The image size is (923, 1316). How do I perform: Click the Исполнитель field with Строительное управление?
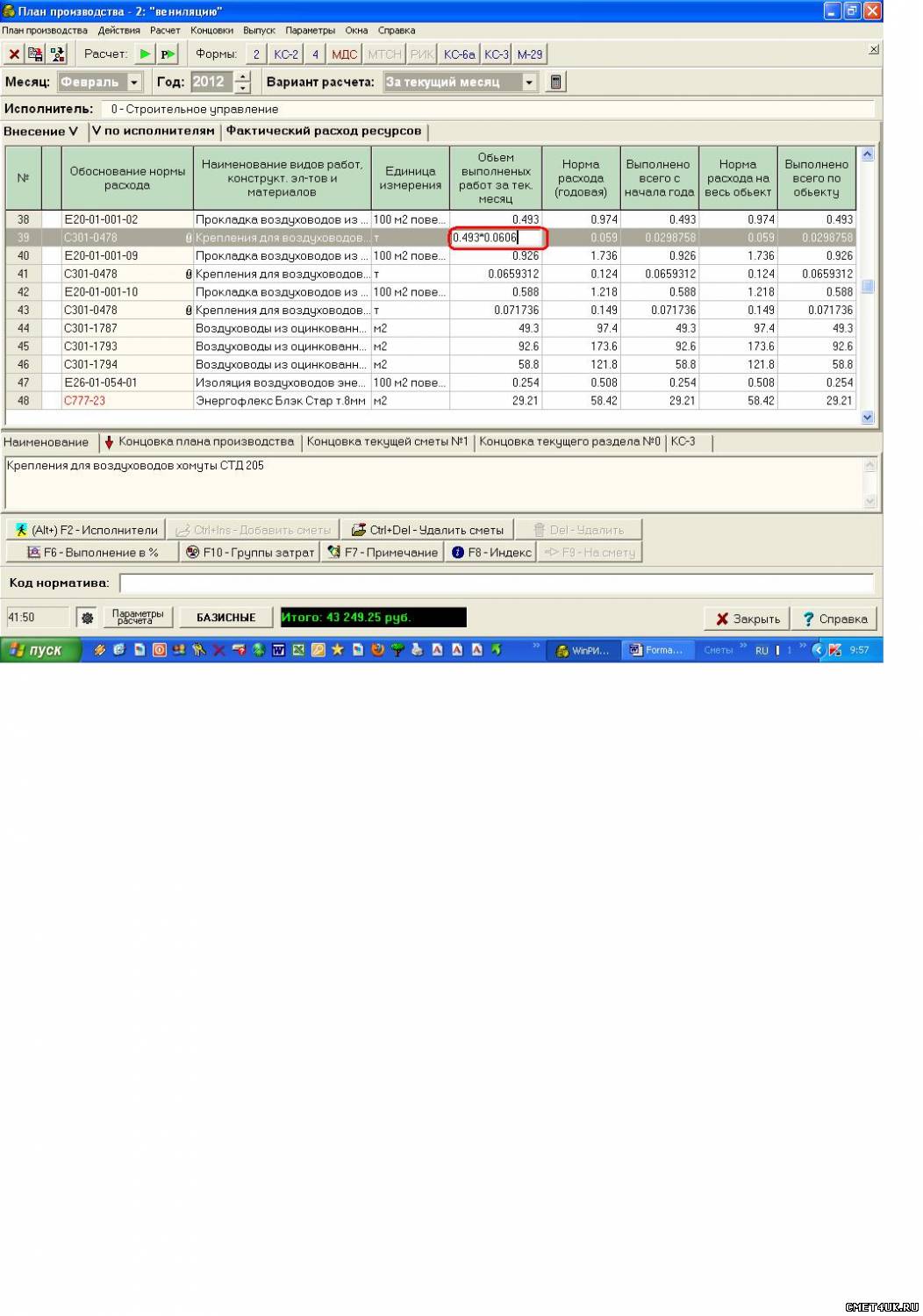(488, 109)
